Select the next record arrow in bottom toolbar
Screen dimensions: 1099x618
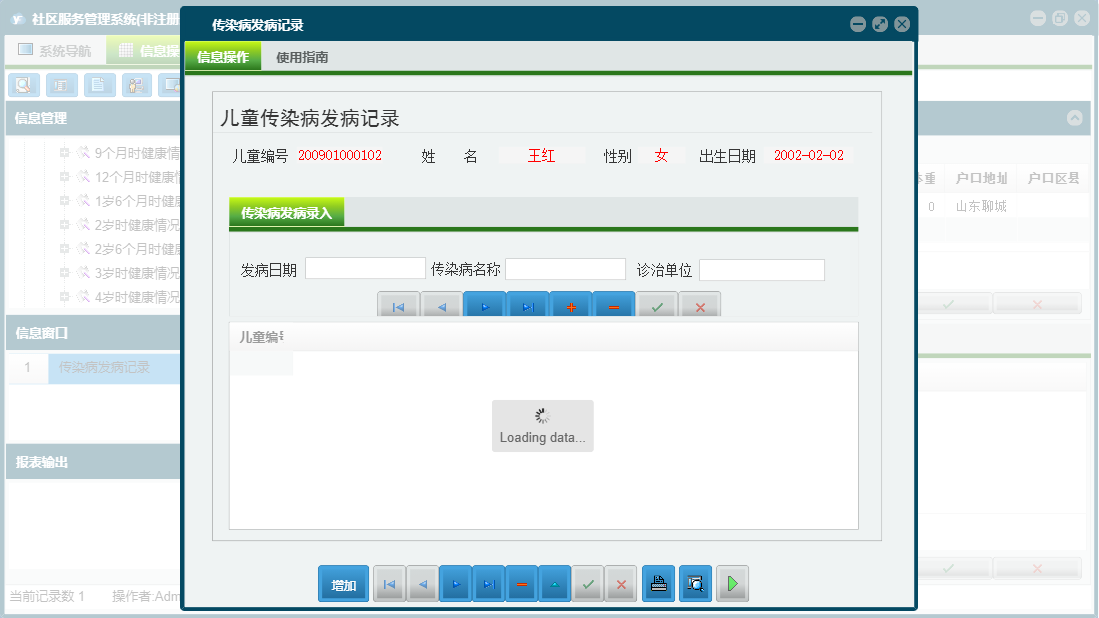point(455,583)
